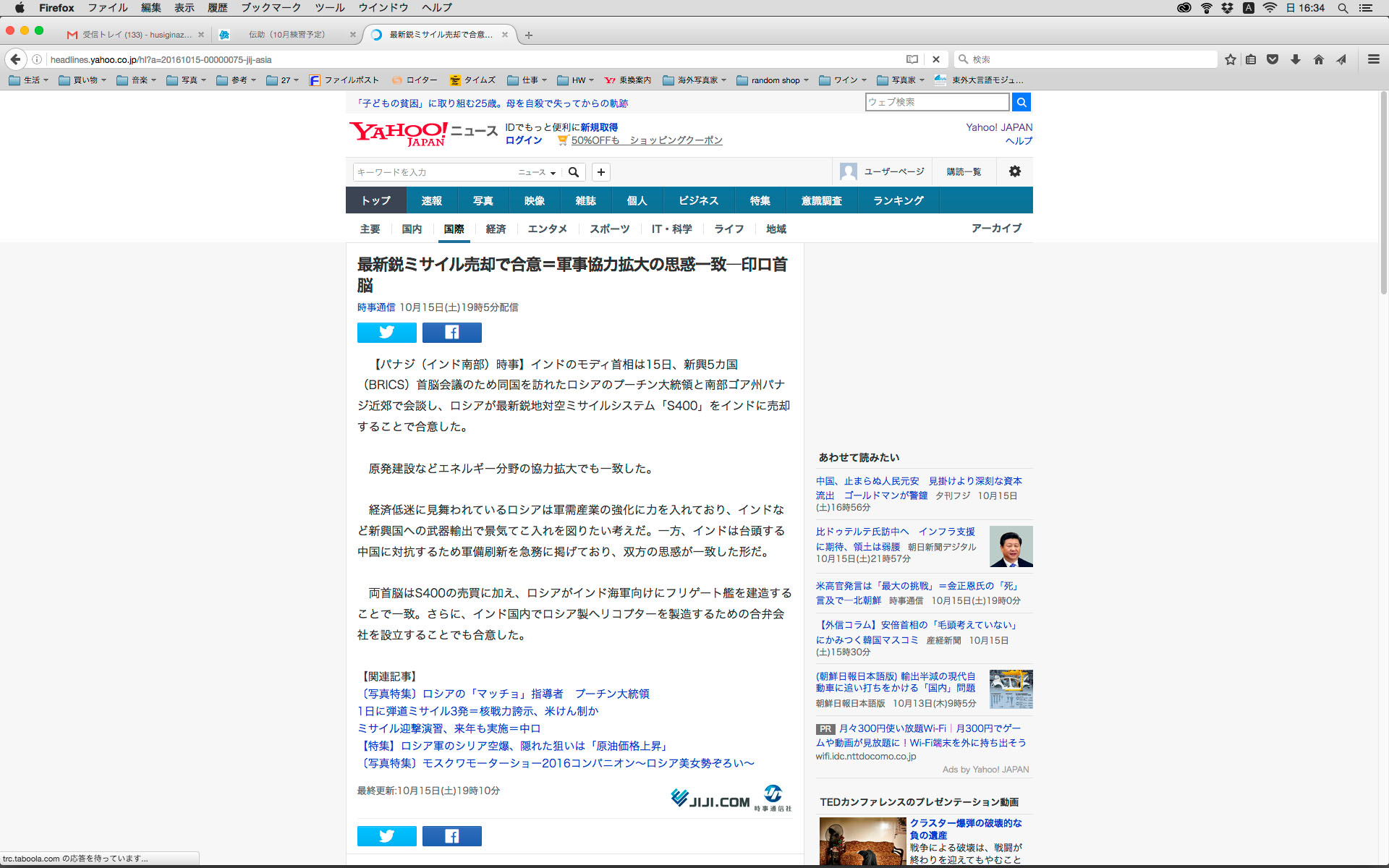Click the ログイン link
1389x868 pixels.
[523, 140]
